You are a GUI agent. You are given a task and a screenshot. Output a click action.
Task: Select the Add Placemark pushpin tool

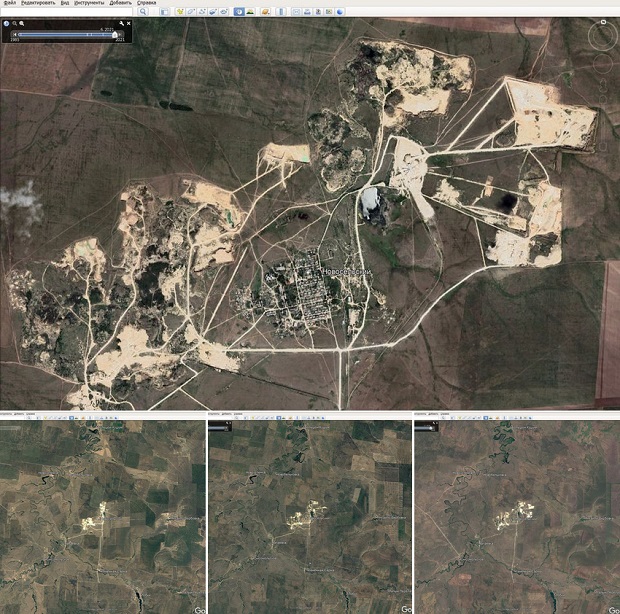click(x=180, y=12)
